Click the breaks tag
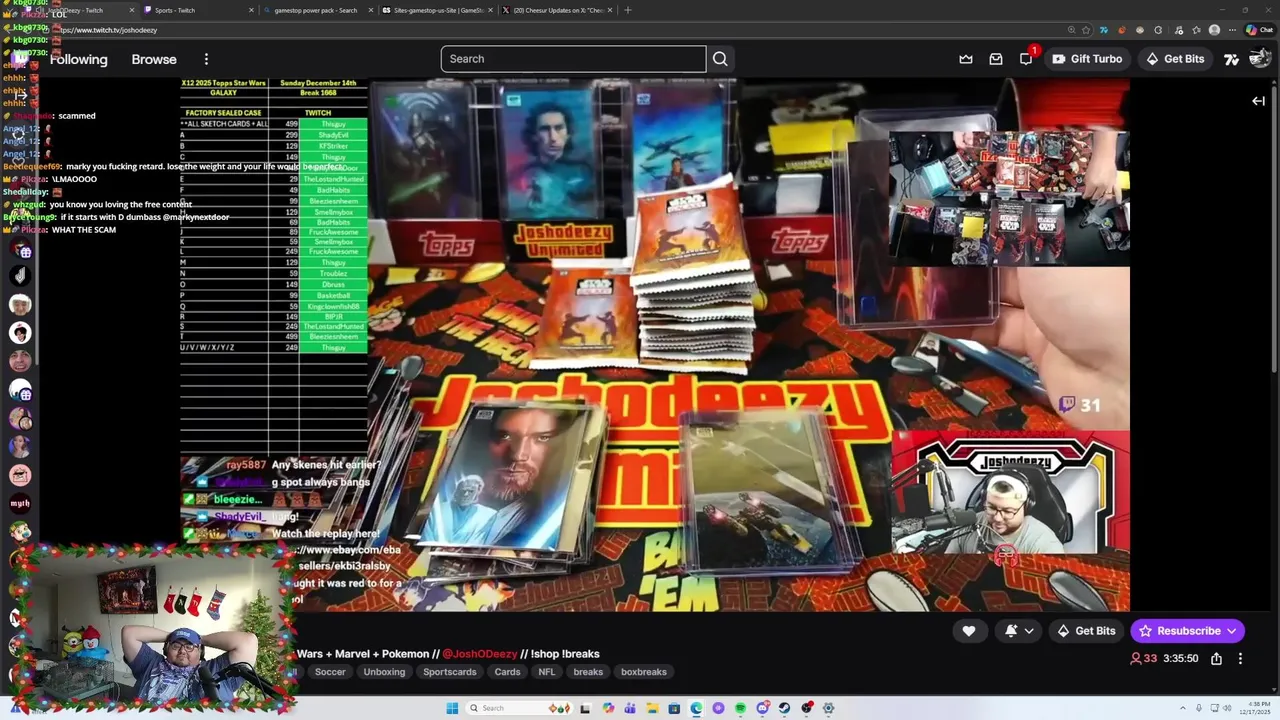 588,672
